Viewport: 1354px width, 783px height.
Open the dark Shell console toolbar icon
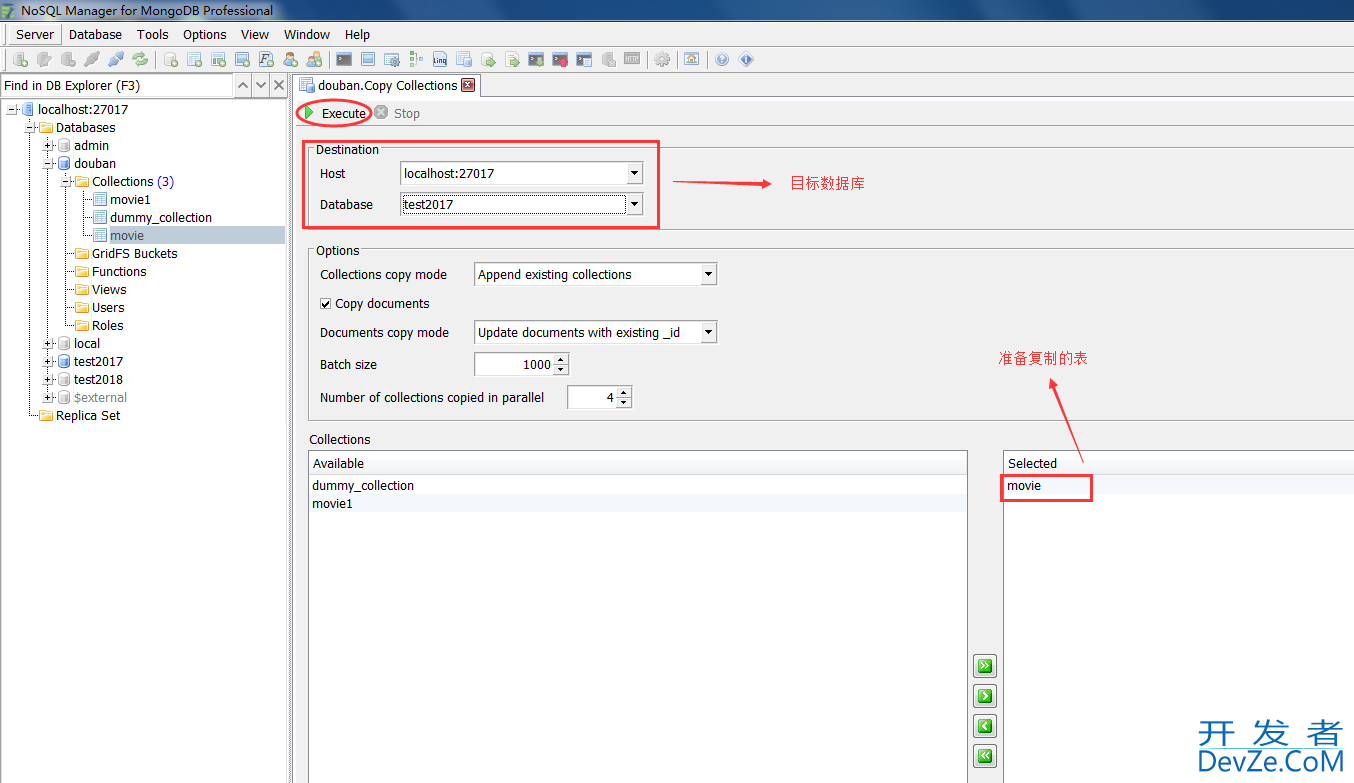pos(344,60)
